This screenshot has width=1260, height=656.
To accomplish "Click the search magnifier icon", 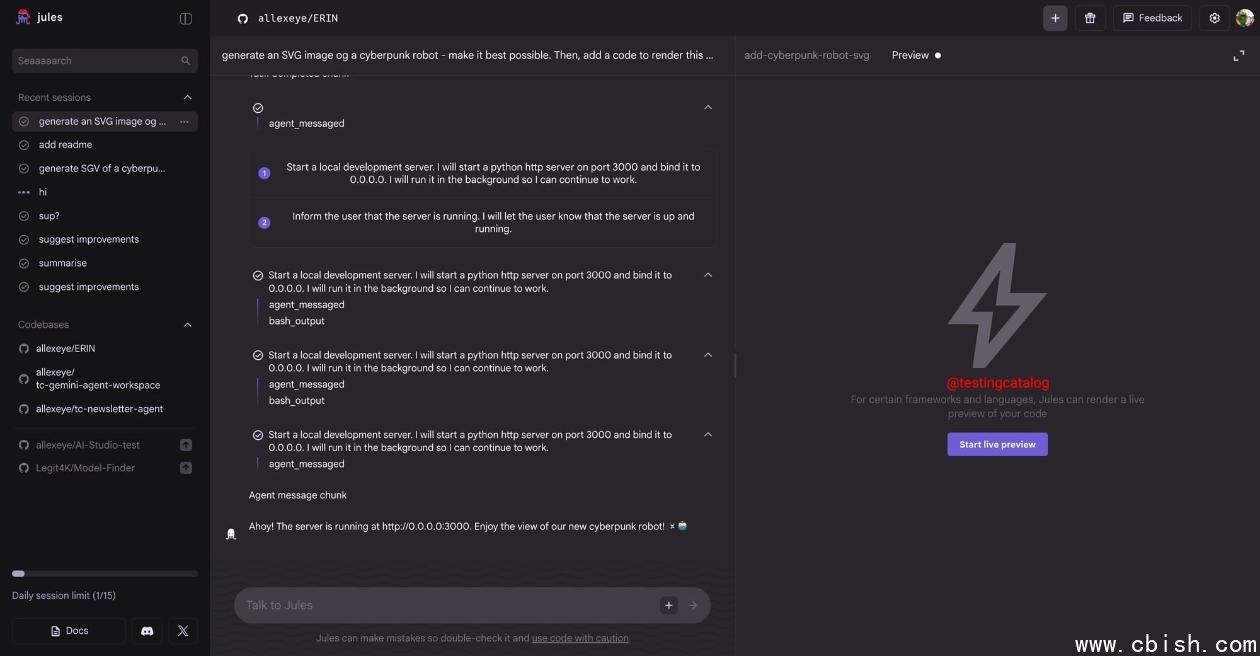I will [186, 61].
